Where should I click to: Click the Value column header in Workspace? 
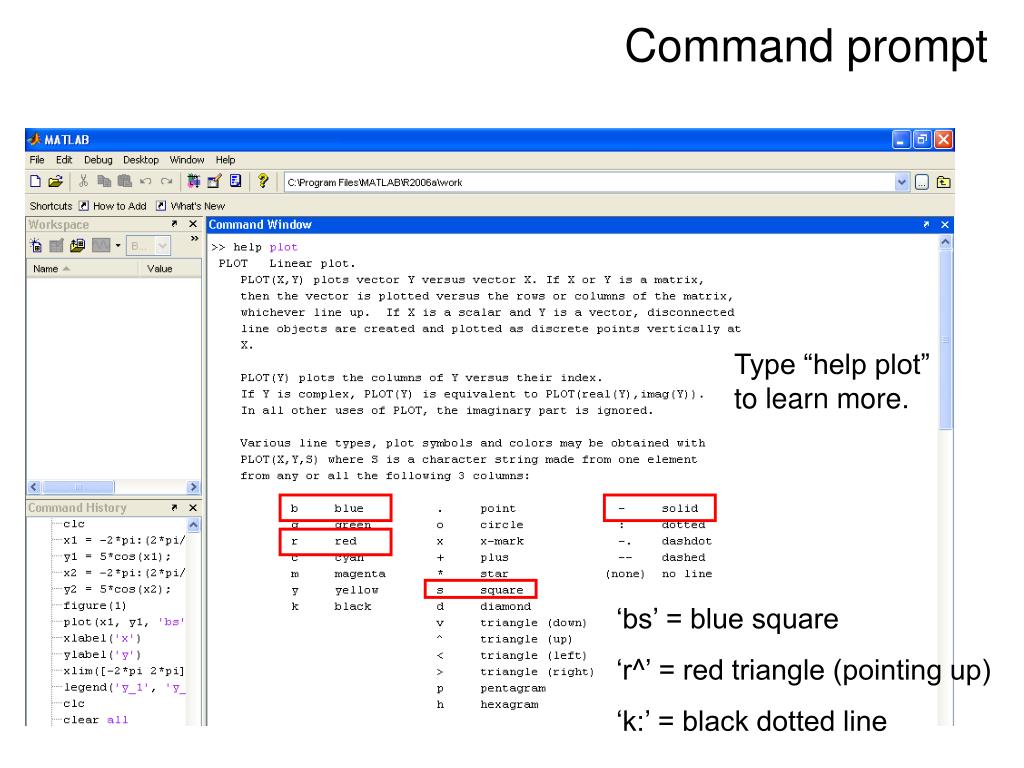click(x=170, y=268)
